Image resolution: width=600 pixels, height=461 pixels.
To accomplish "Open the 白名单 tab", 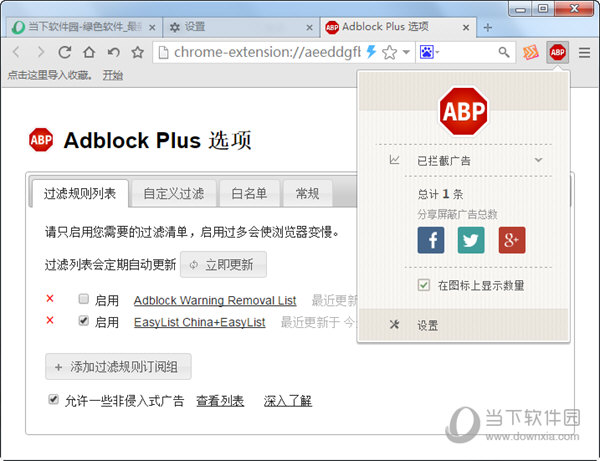I will pos(249,194).
